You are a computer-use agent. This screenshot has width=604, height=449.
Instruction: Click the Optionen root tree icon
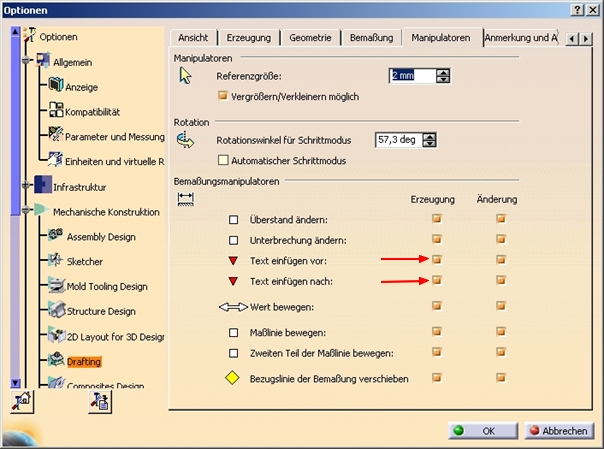30,35
